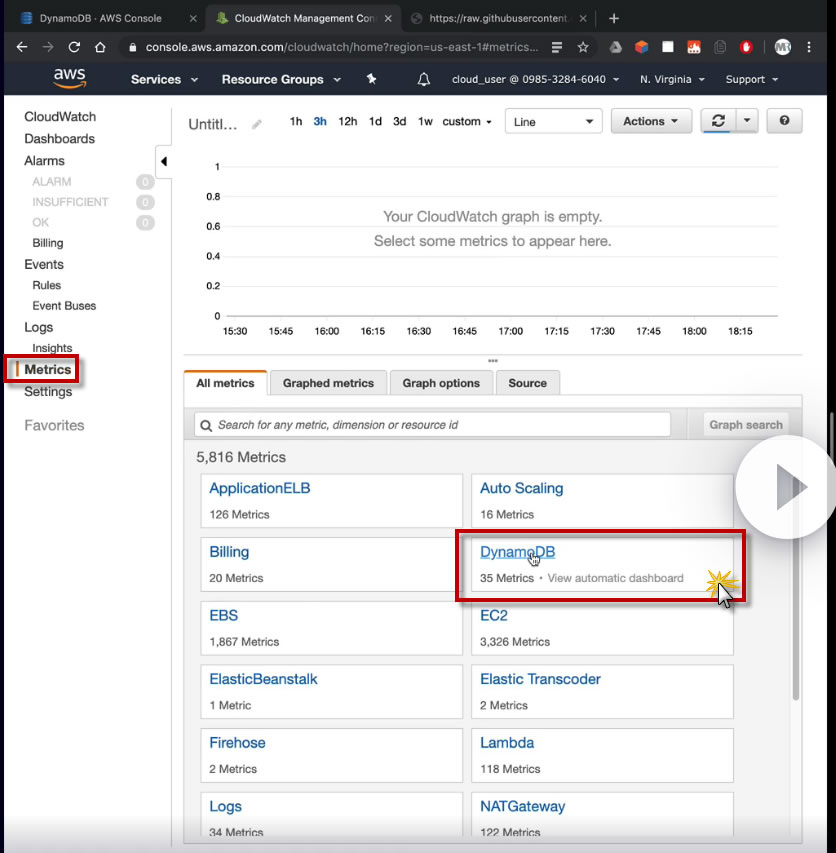Open the Lambda metrics namespace
This screenshot has width=836, height=853.
[506, 743]
